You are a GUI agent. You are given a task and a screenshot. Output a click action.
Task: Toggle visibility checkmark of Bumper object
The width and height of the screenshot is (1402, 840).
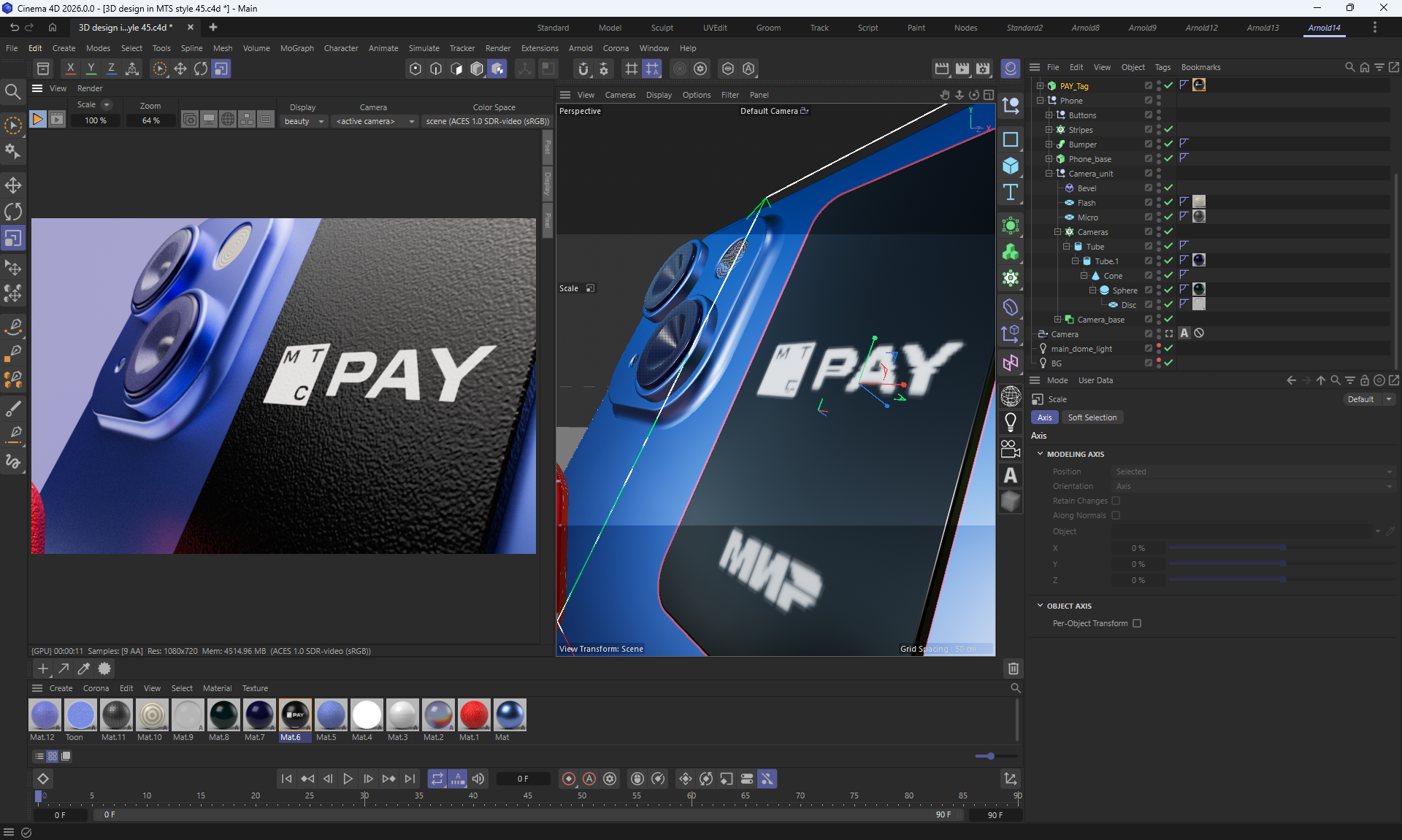[x=1168, y=144]
